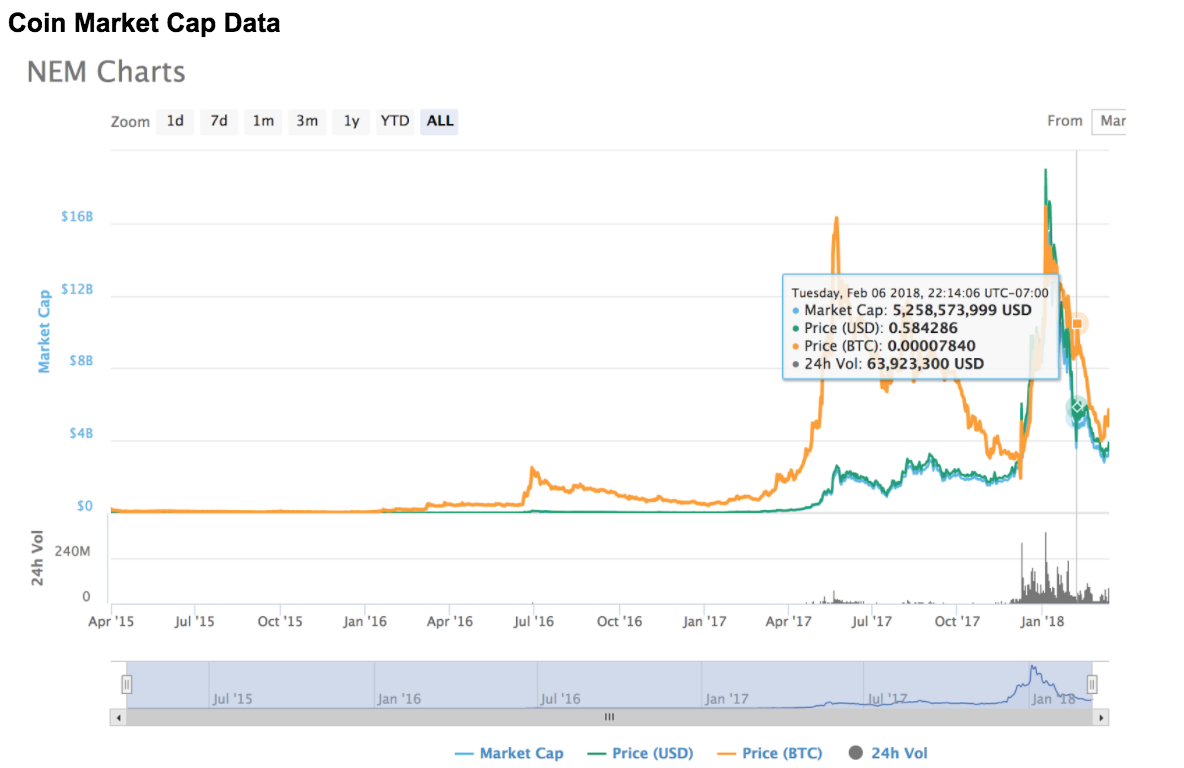Screen dimensions: 1184x768
Task: Click the green Price (USD) diamond marker
Action: [x=1078, y=406]
